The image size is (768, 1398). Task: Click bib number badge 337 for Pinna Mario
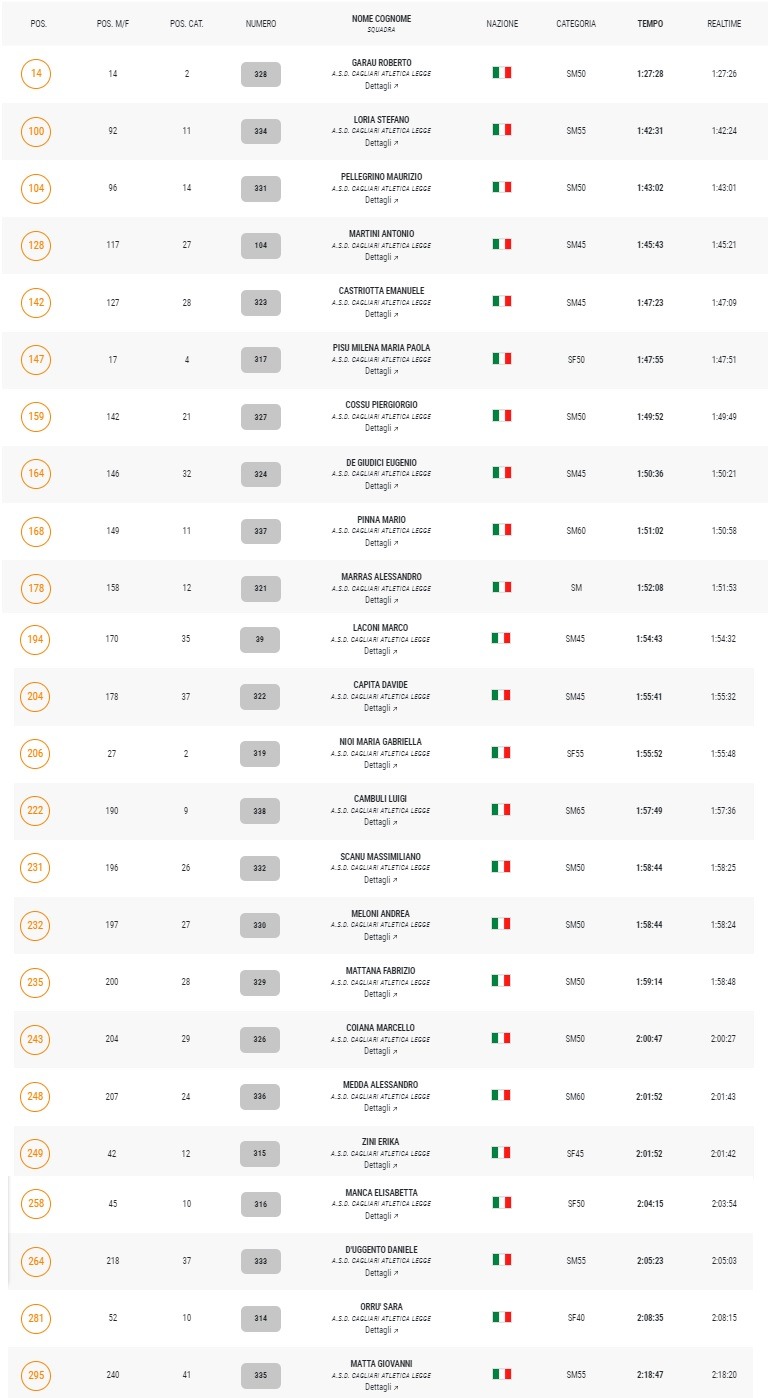[261, 530]
